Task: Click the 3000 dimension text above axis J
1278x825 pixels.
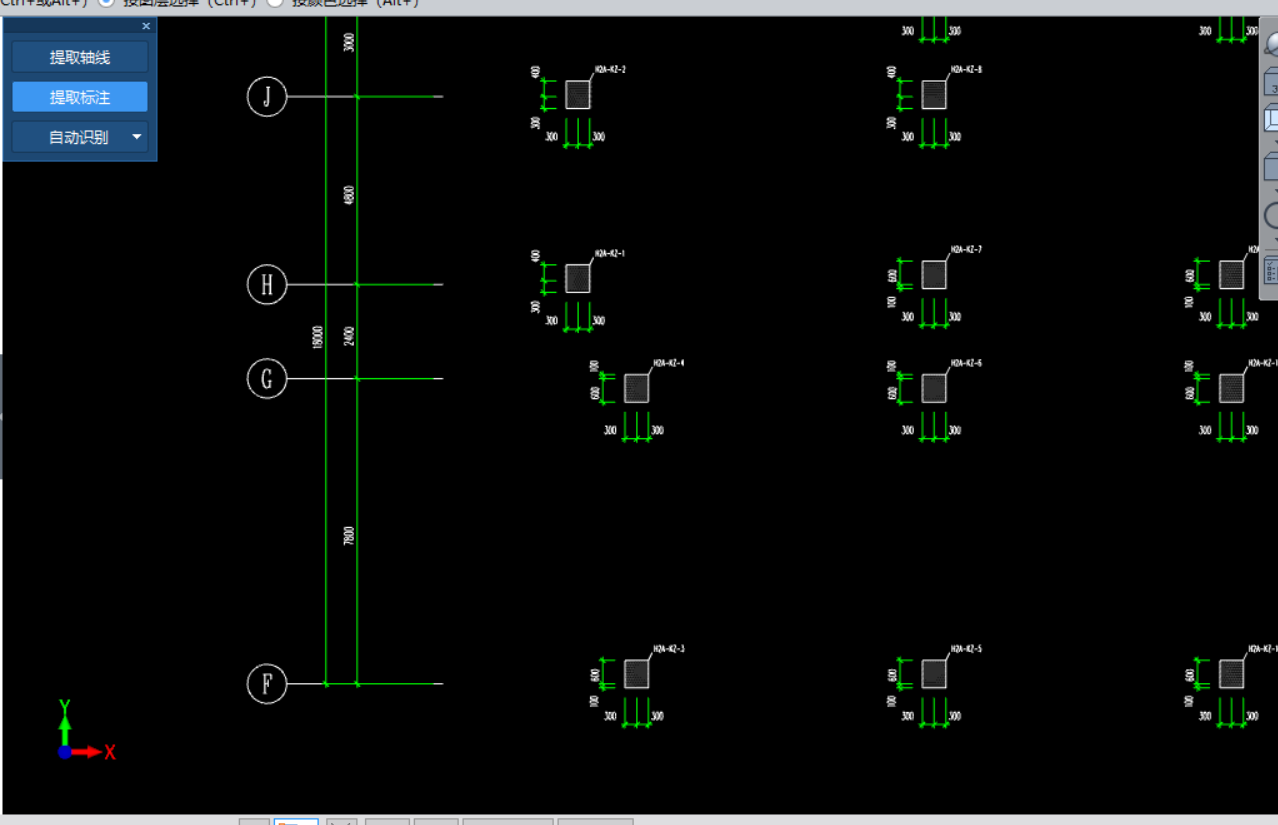Action: point(349,42)
